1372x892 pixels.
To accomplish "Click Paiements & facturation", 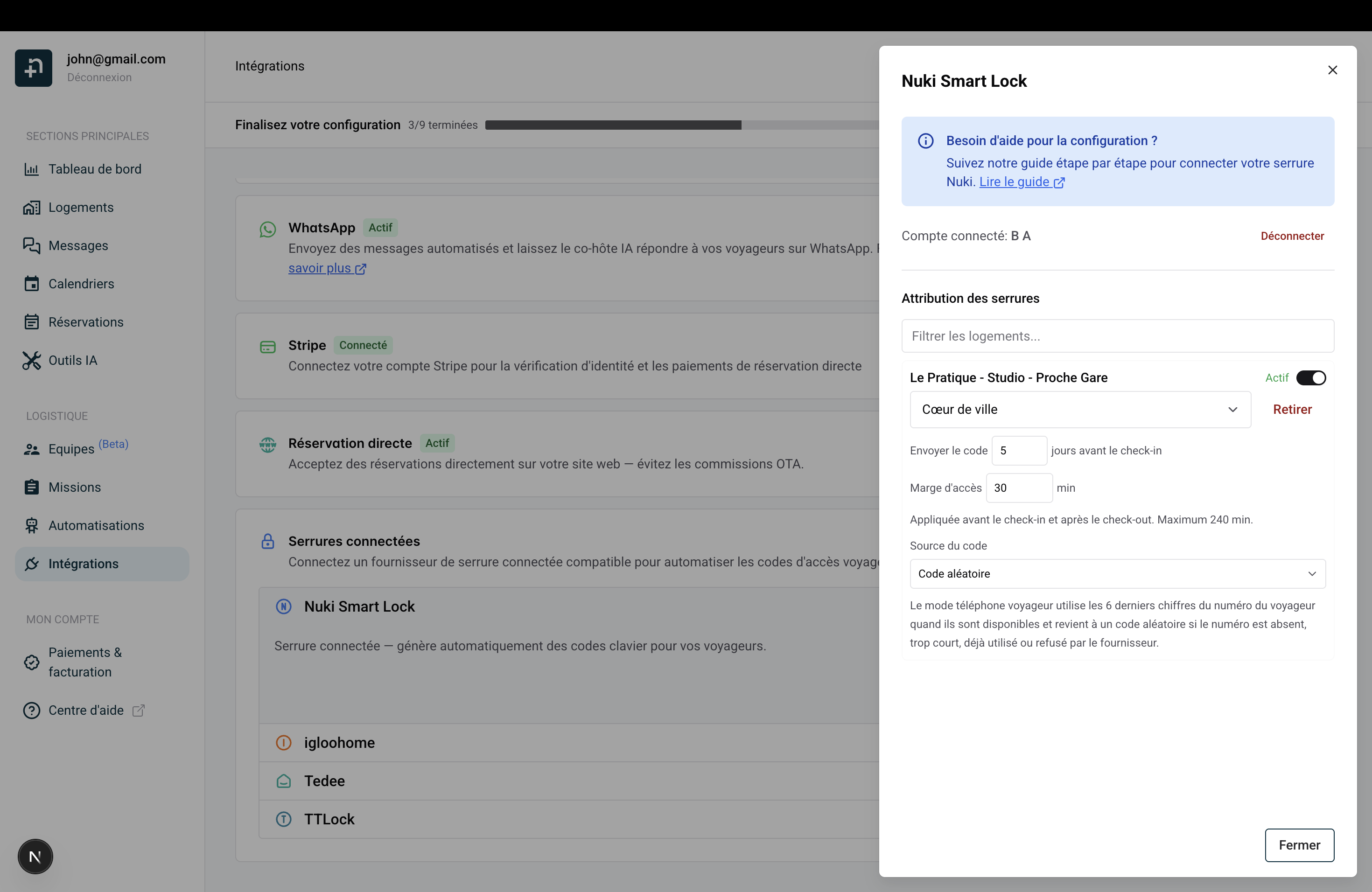I will [102, 662].
